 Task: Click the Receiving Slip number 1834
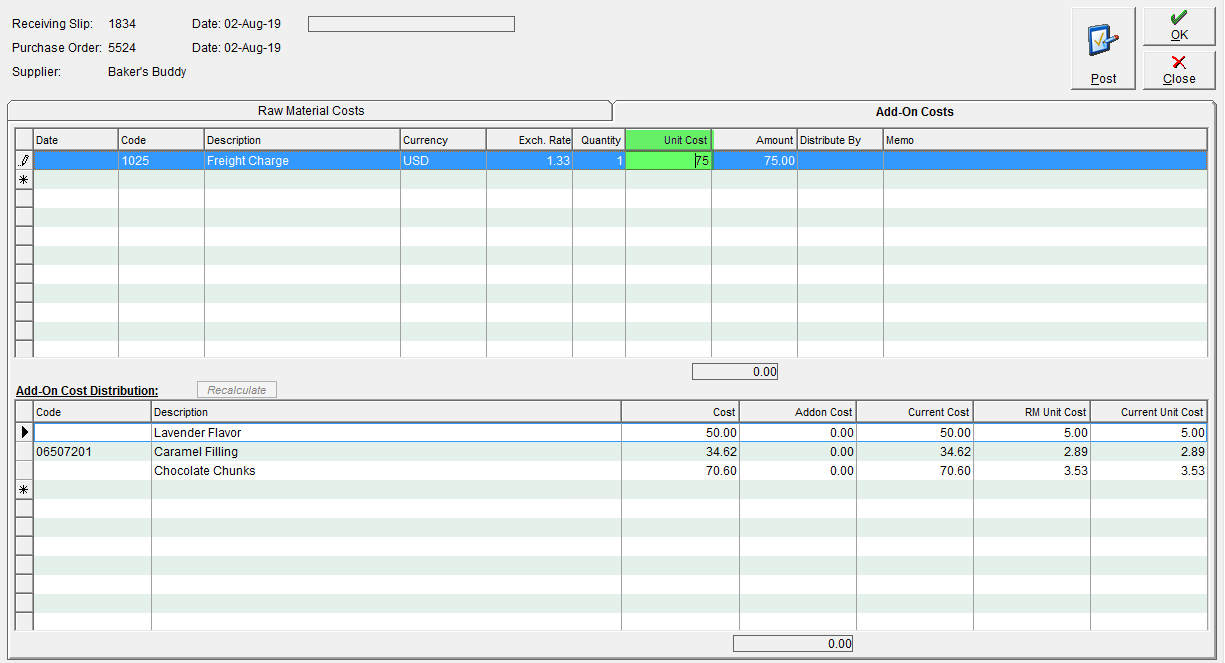[122, 24]
